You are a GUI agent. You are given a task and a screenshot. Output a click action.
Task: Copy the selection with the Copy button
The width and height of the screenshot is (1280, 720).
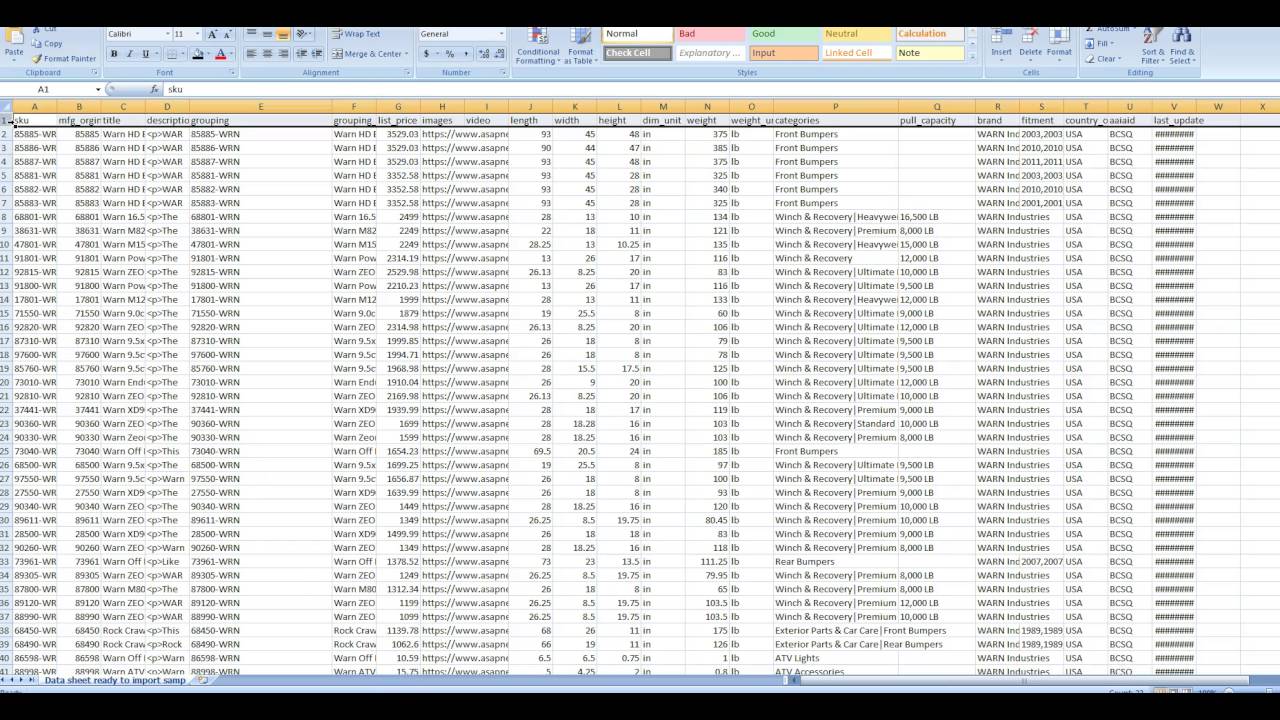pyautogui.click(x=47, y=44)
